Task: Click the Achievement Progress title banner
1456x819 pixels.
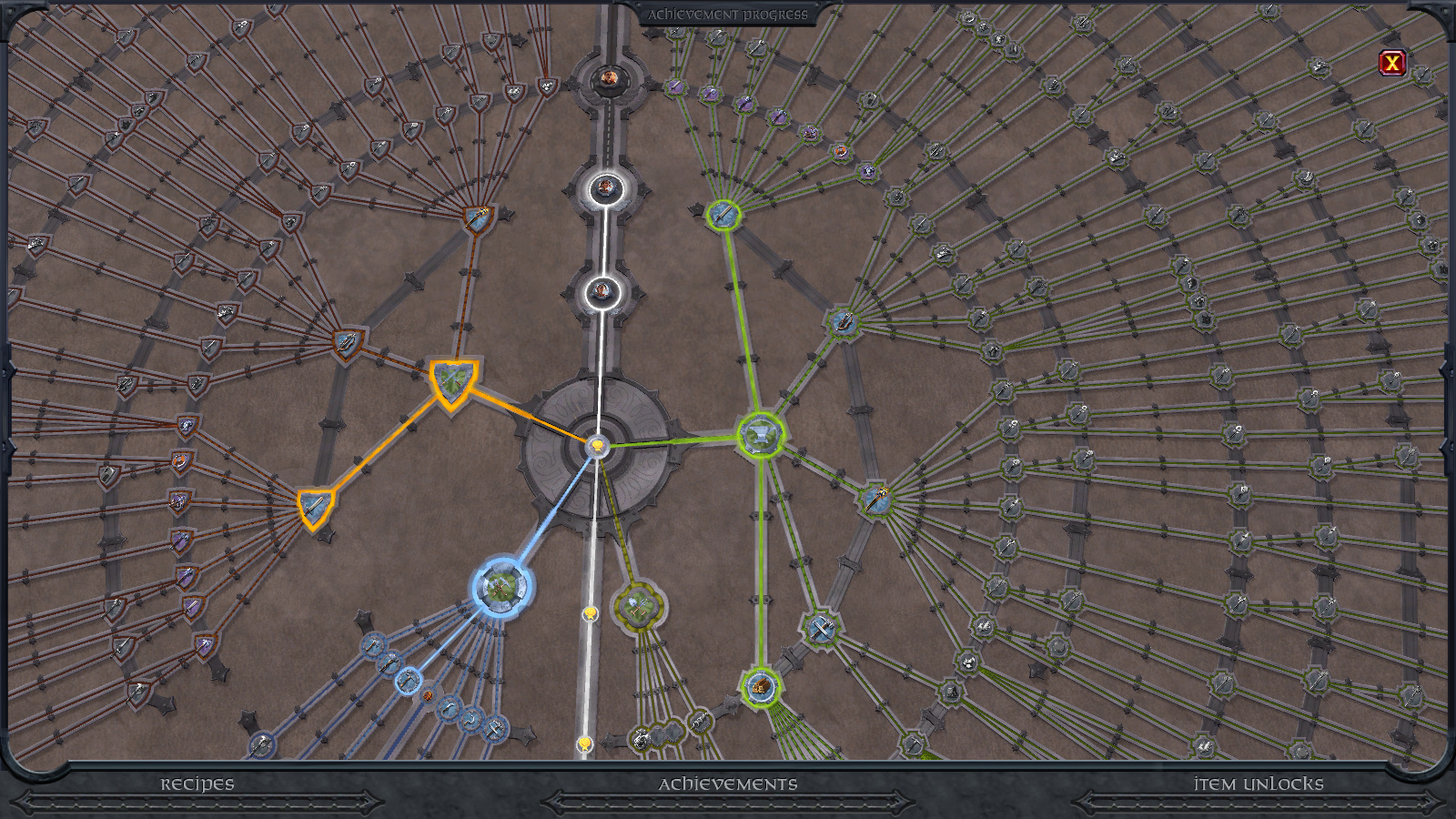Action: [728, 15]
